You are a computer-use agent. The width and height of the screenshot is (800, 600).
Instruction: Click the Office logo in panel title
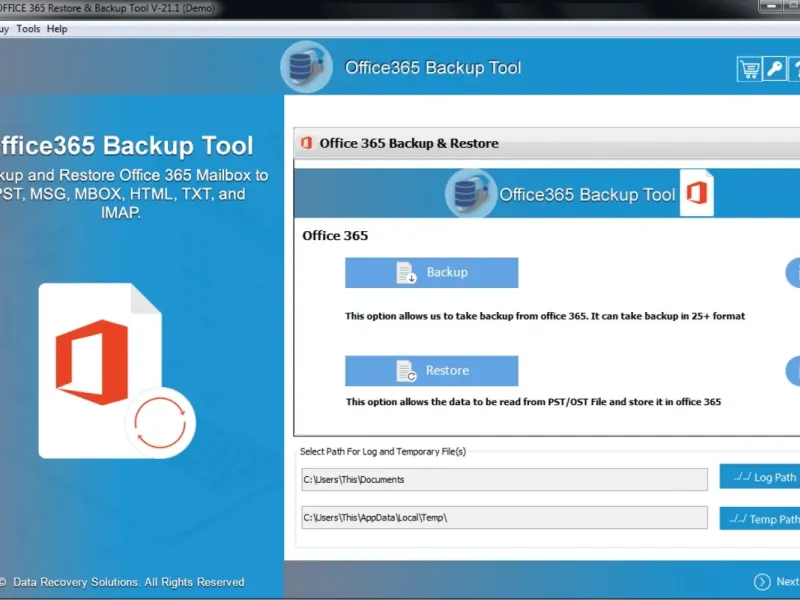click(307, 143)
